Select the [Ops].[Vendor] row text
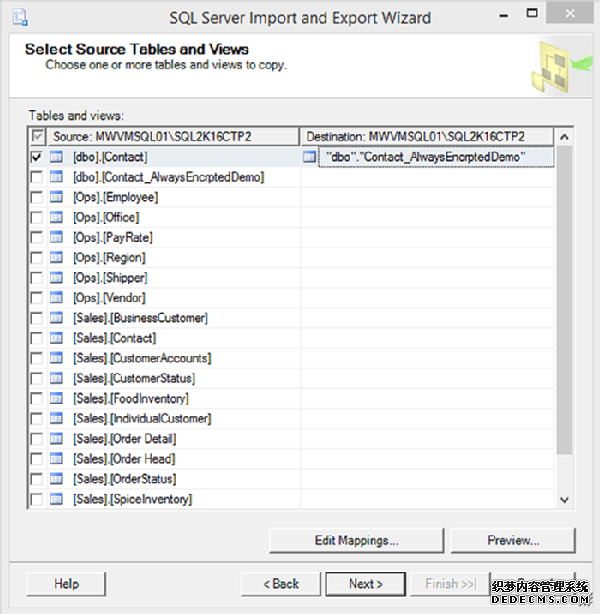Image resolution: width=600 pixels, height=614 pixels. (109, 298)
